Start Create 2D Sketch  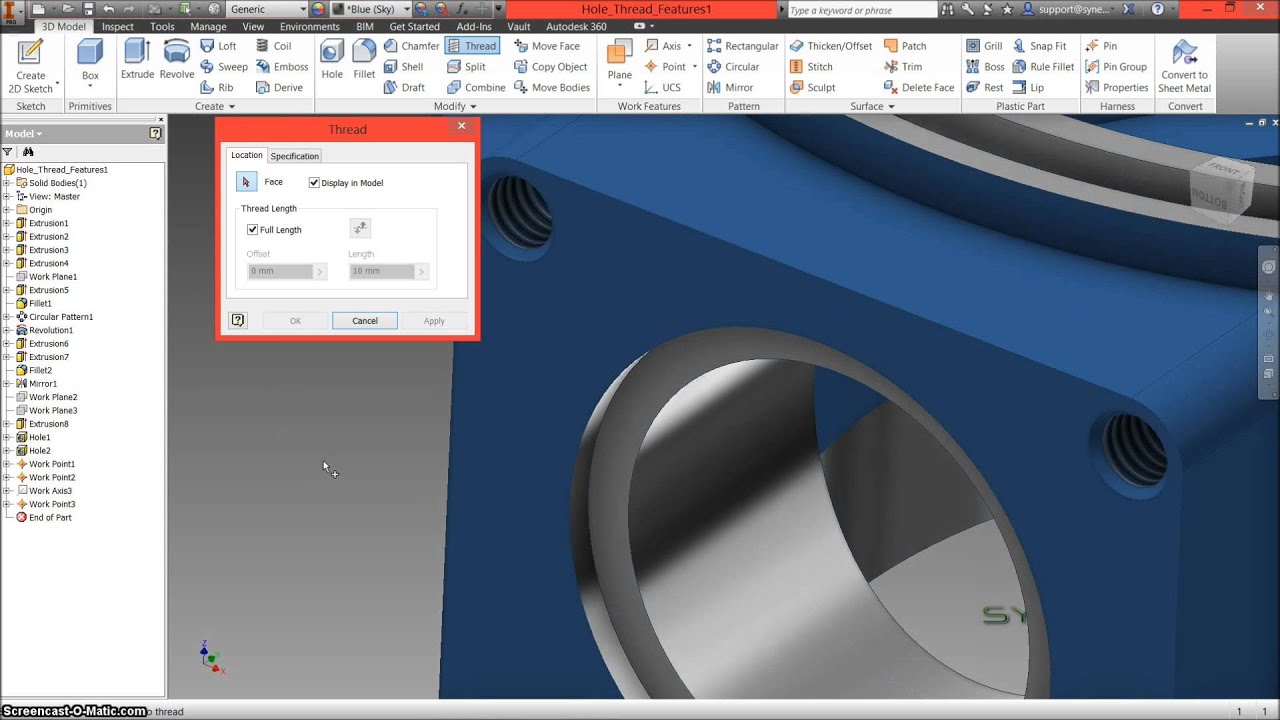[x=31, y=66]
